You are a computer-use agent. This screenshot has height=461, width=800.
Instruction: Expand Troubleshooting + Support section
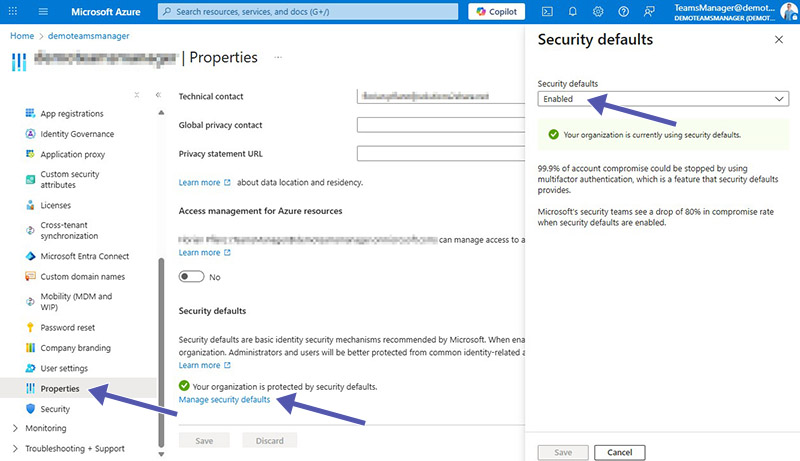click(15, 449)
